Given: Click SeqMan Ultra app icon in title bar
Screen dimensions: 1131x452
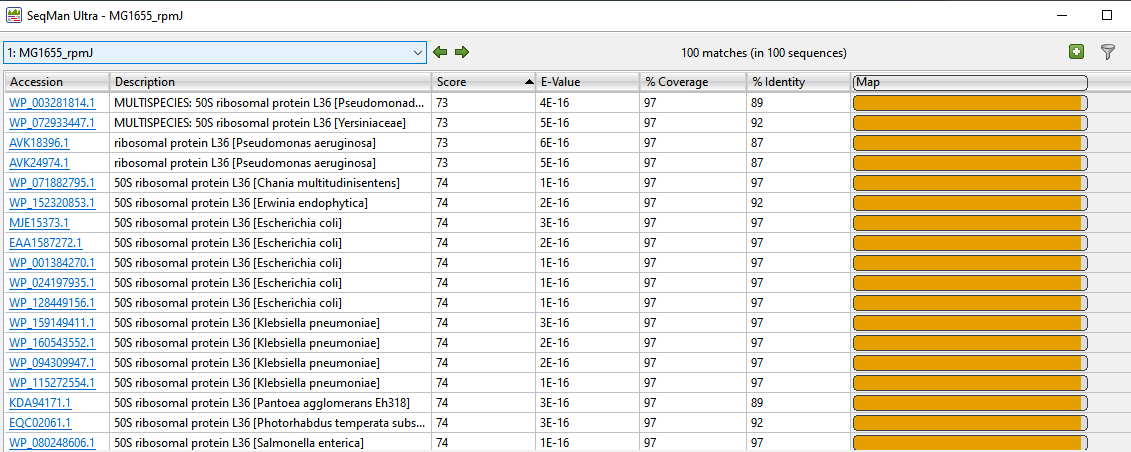Looking at the screenshot, I should [14, 15].
